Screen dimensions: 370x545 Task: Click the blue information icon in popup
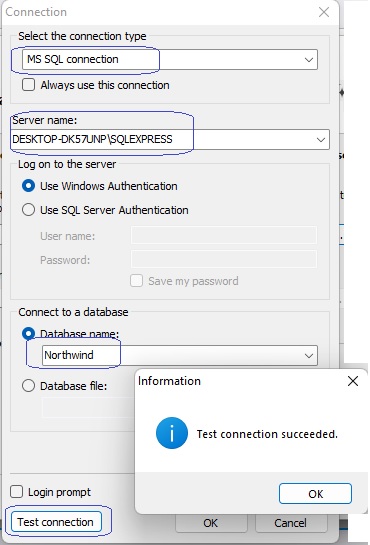(172, 433)
